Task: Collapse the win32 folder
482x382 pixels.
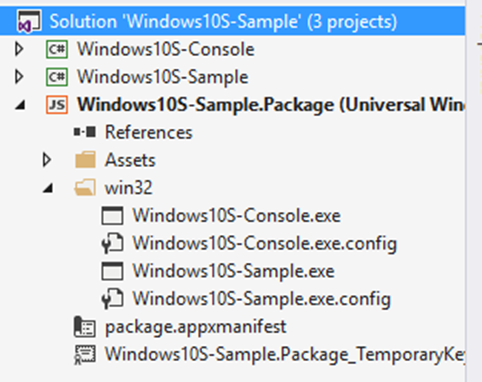Action: 48,189
